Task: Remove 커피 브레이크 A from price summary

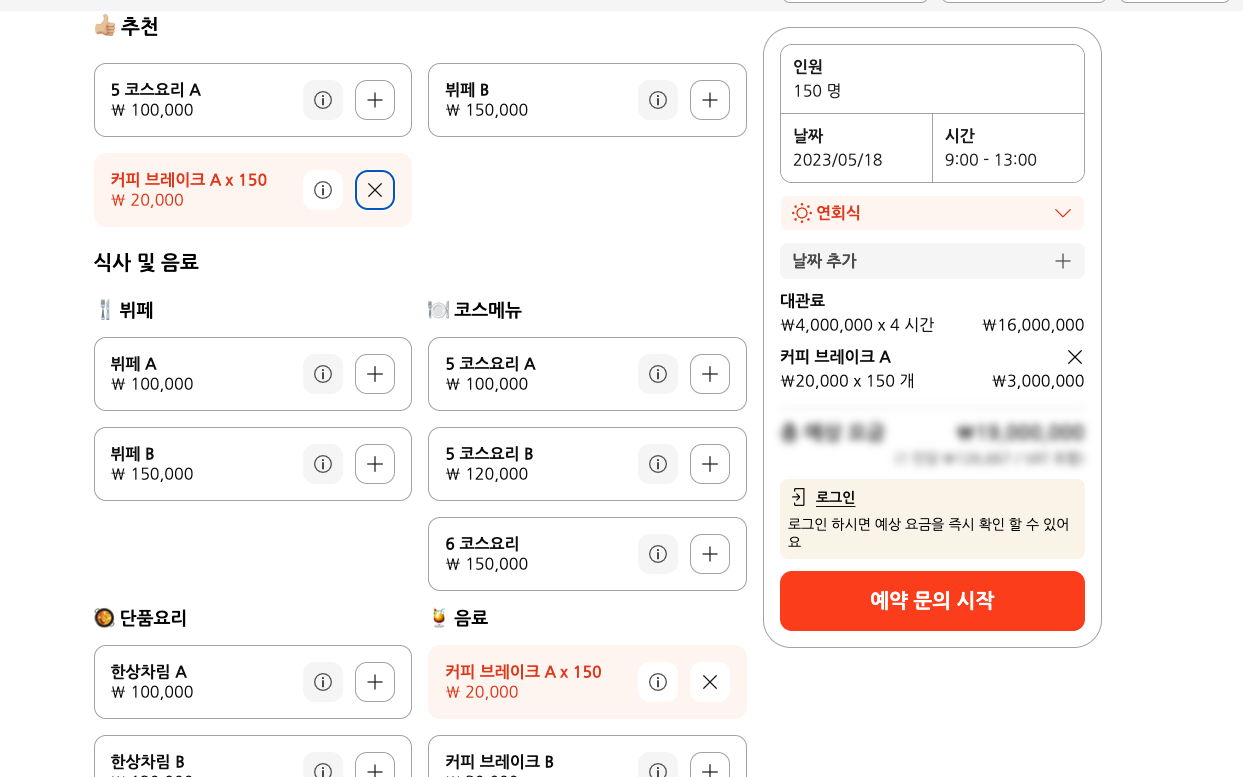Action: 1075,357
